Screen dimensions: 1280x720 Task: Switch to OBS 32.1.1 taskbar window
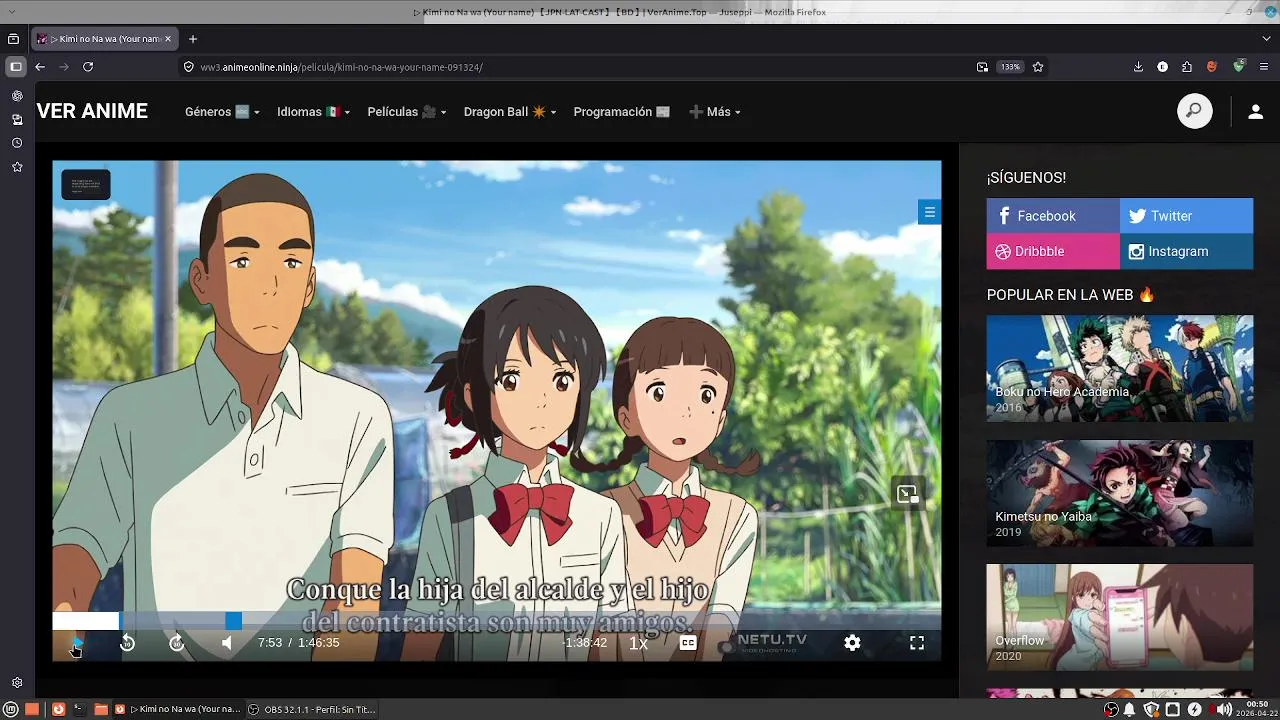click(x=312, y=709)
